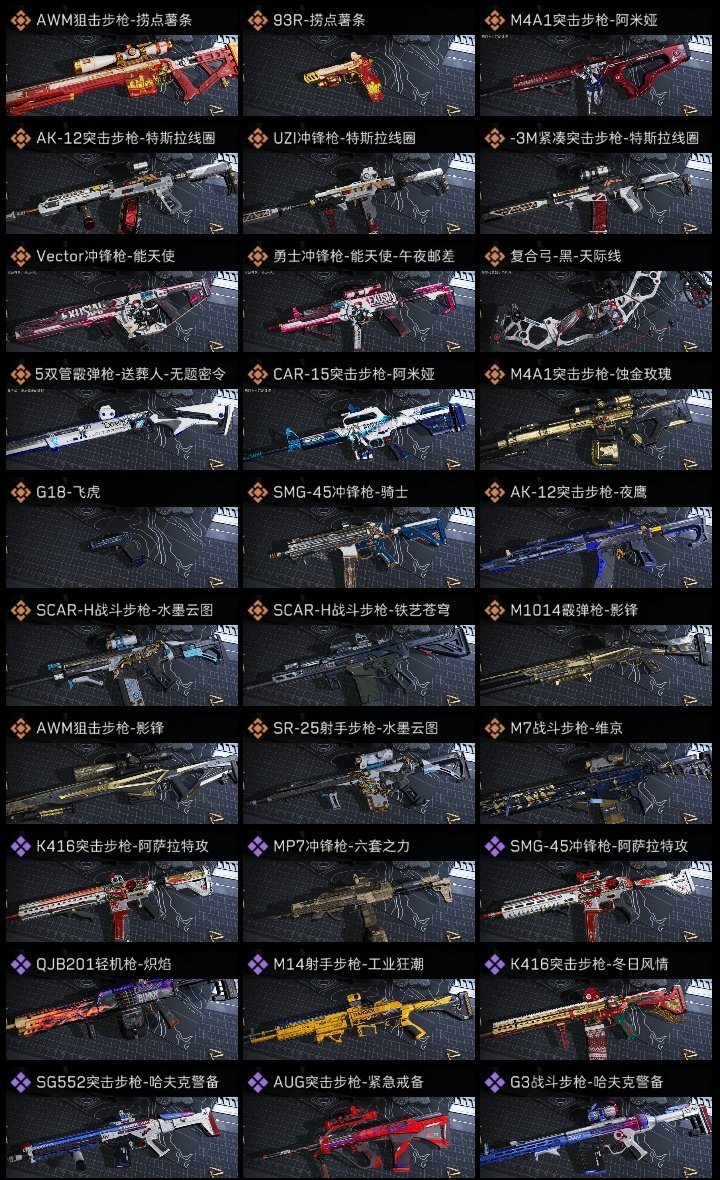Open the AK-12突击步枪-夜鹰 blue rifle preview
The height and width of the screenshot is (1180, 720).
(596, 547)
